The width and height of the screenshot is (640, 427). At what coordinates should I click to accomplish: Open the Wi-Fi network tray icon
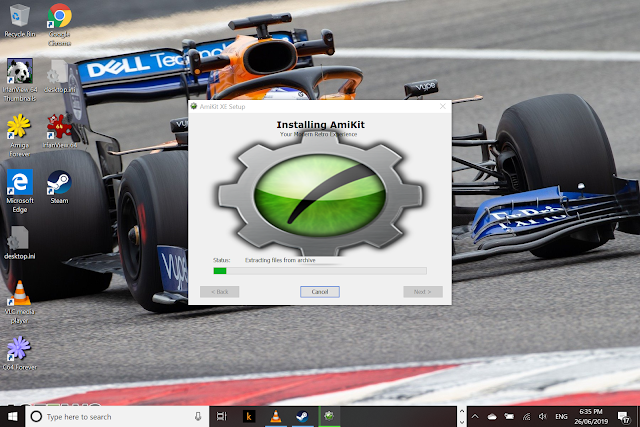point(527,417)
